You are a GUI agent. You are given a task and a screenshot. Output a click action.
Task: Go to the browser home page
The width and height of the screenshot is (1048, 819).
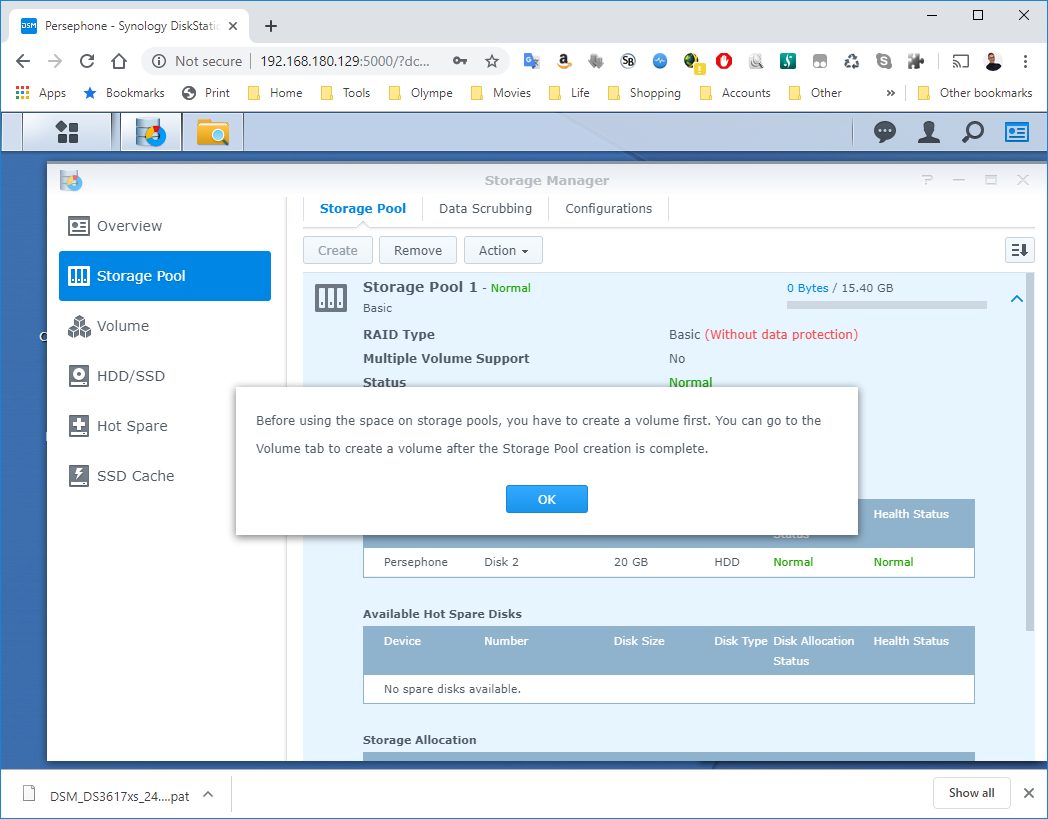tap(119, 62)
